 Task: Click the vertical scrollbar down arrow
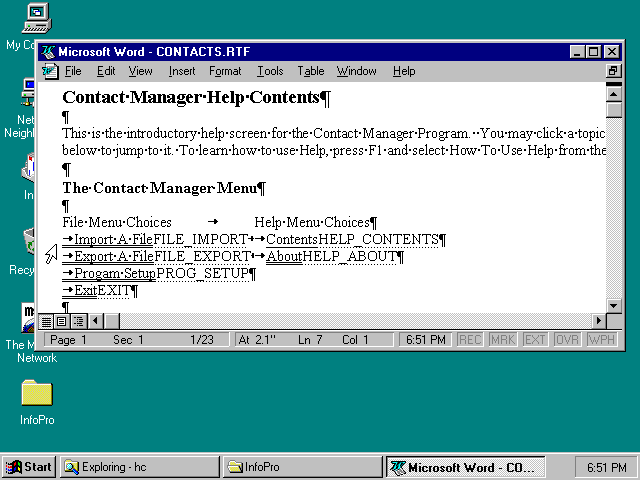(x=614, y=305)
